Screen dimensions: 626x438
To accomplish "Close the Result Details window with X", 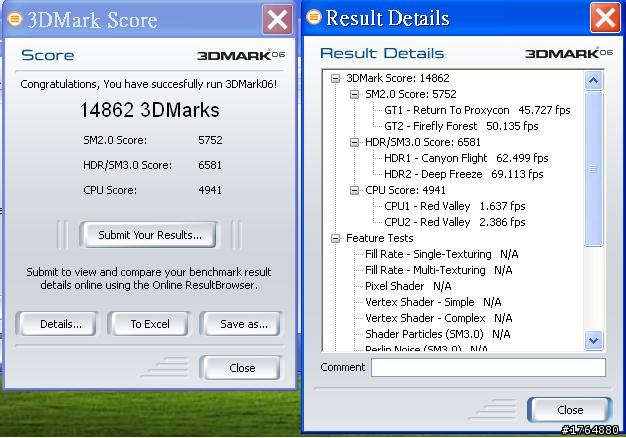I will pos(605,17).
